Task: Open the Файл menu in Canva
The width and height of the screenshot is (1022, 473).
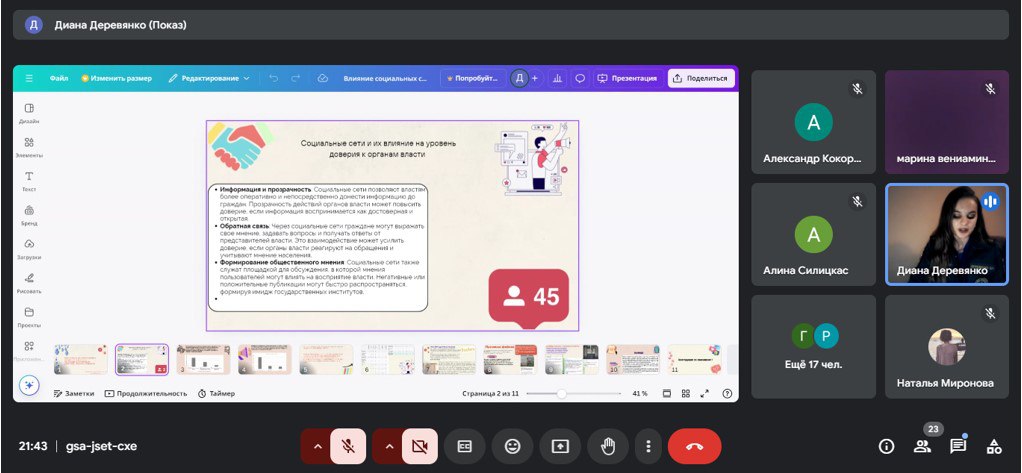Action: point(59,78)
